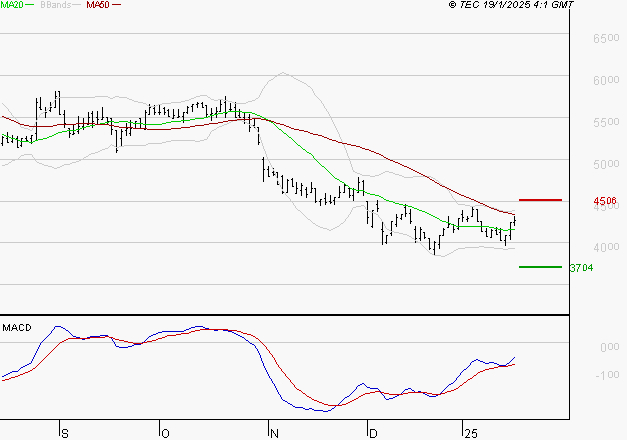
Task: Click the O month marker on time axis
Action: [x=165, y=433]
